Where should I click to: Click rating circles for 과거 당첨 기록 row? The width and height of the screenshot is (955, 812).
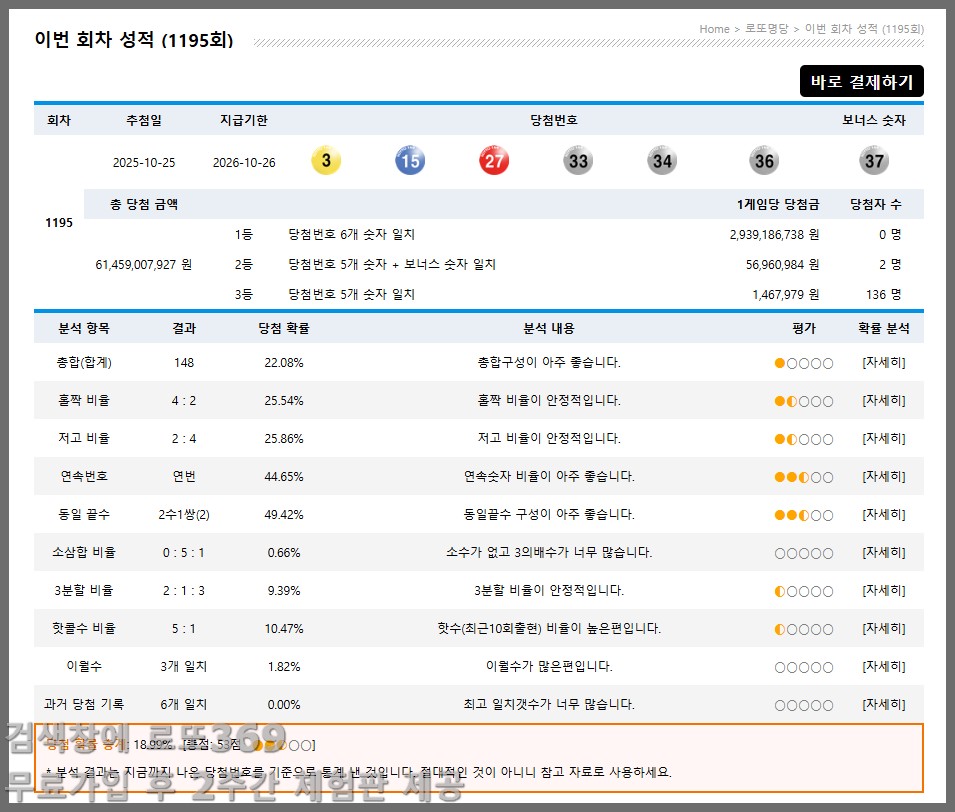(804, 705)
